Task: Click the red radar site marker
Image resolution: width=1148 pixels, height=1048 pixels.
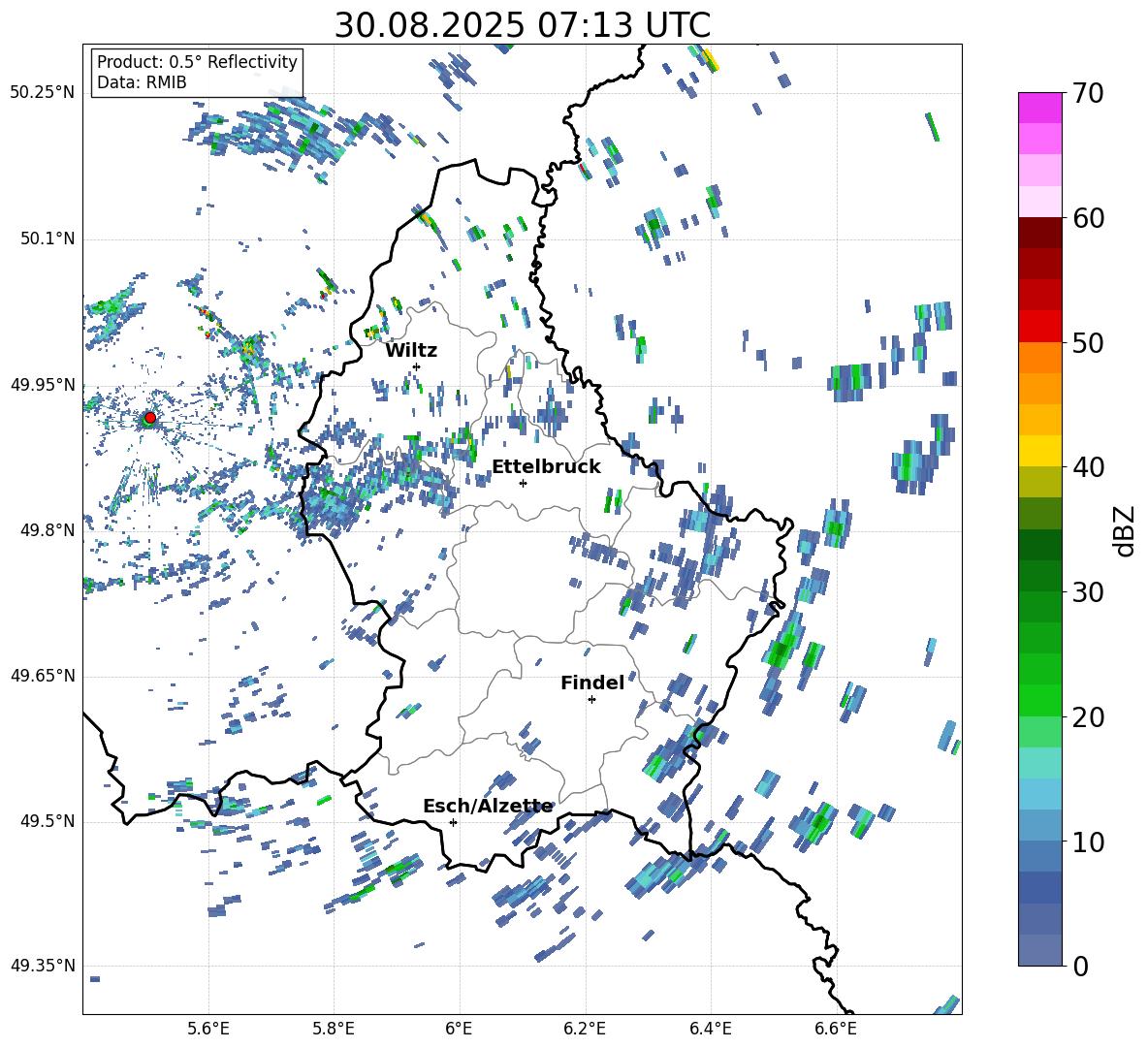Action: click(x=150, y=418)
